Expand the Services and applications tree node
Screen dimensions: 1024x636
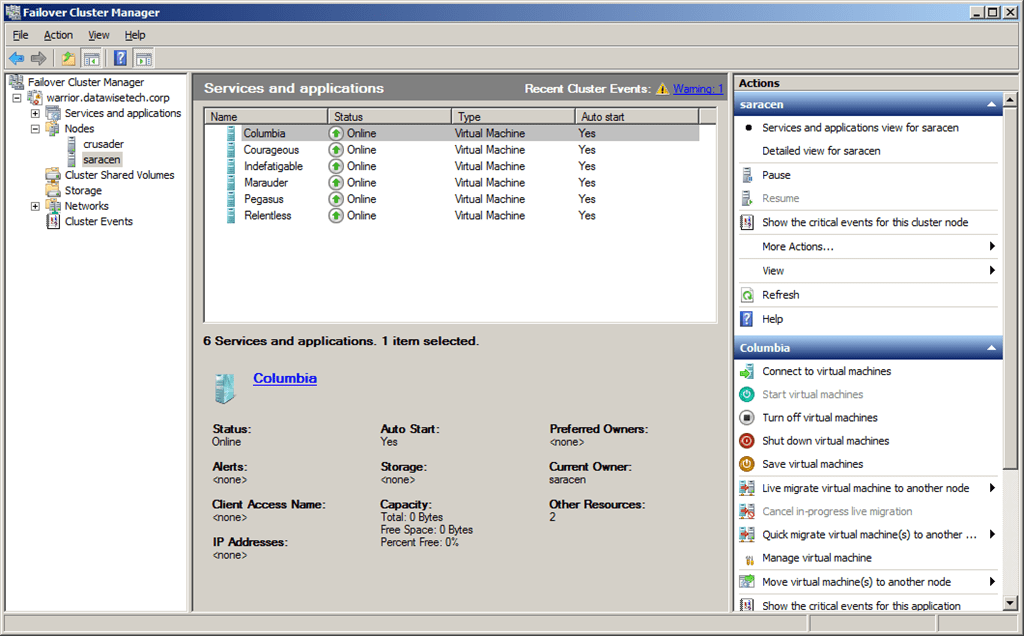(x=35, y=113)
